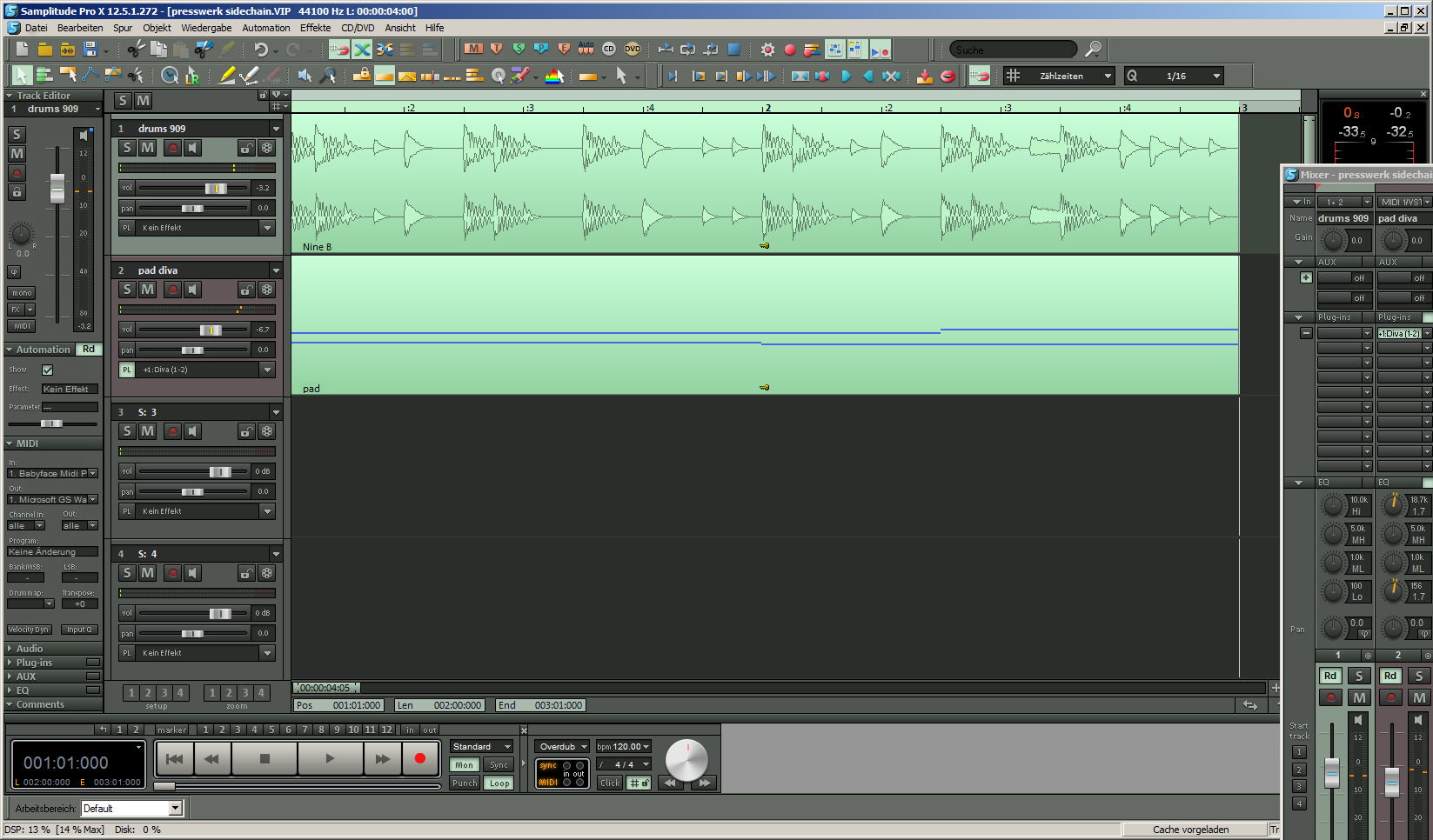
Task: Click the Punch button in transport
Action: tap(465, 783)
